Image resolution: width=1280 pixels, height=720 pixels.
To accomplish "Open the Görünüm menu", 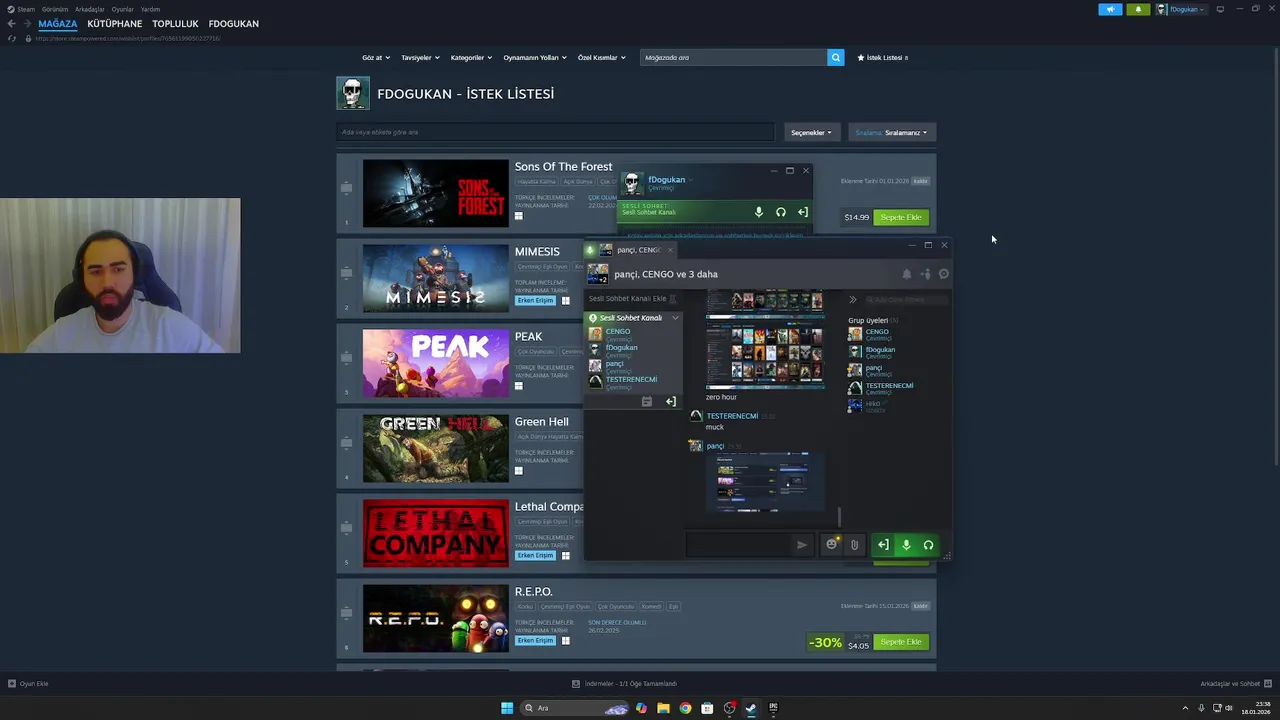I will (55, 9).
